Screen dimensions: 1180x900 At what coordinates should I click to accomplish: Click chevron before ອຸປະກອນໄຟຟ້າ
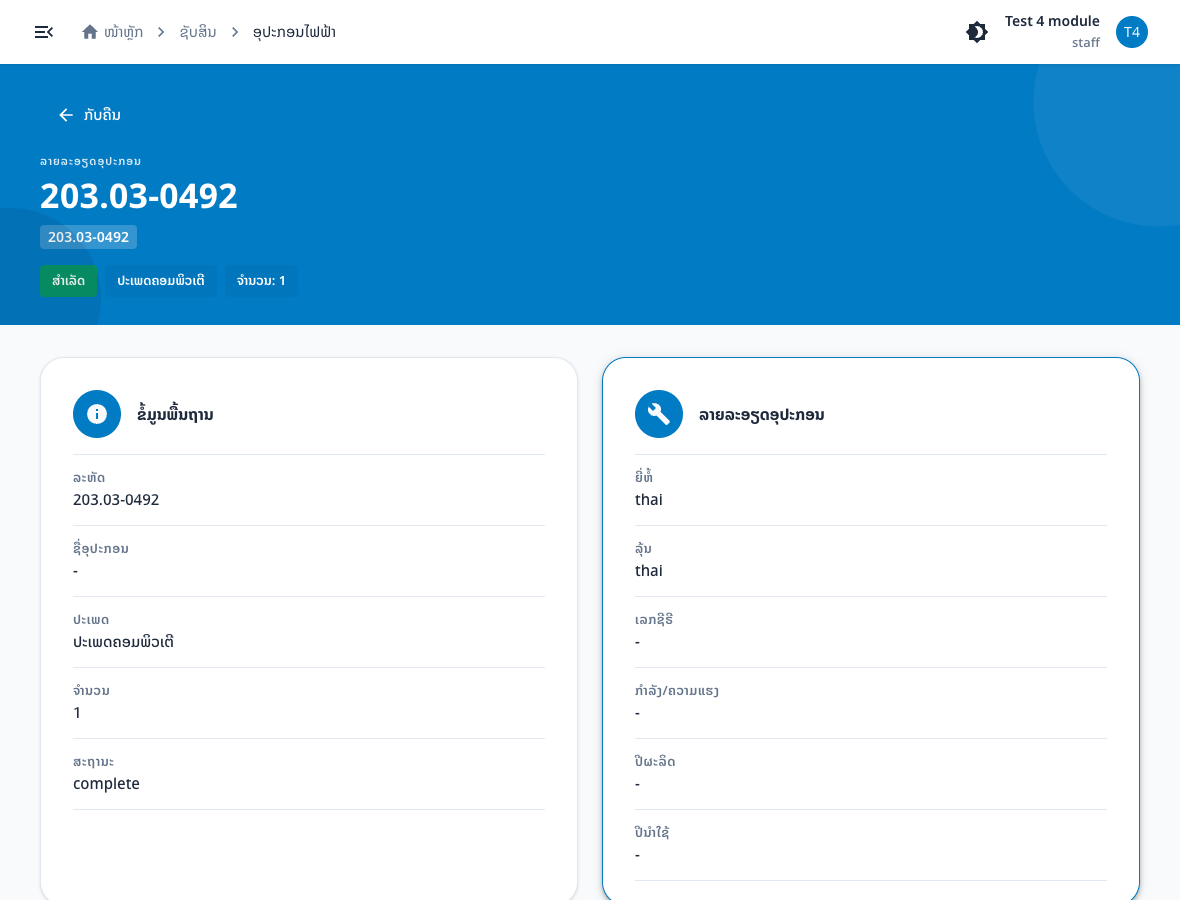pyautogui.click(x=235, y=32)
